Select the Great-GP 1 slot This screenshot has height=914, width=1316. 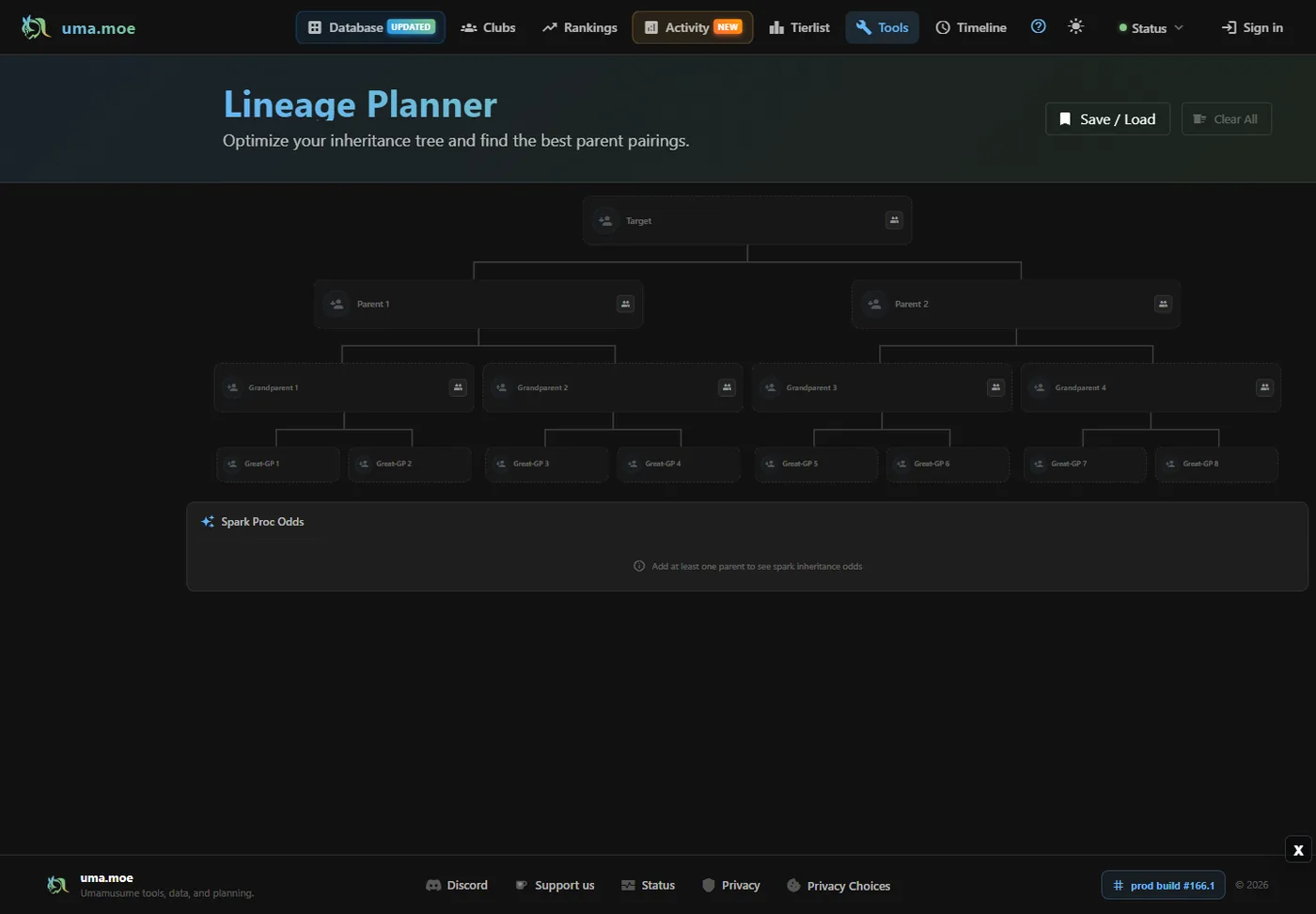(x=278, y=464)
